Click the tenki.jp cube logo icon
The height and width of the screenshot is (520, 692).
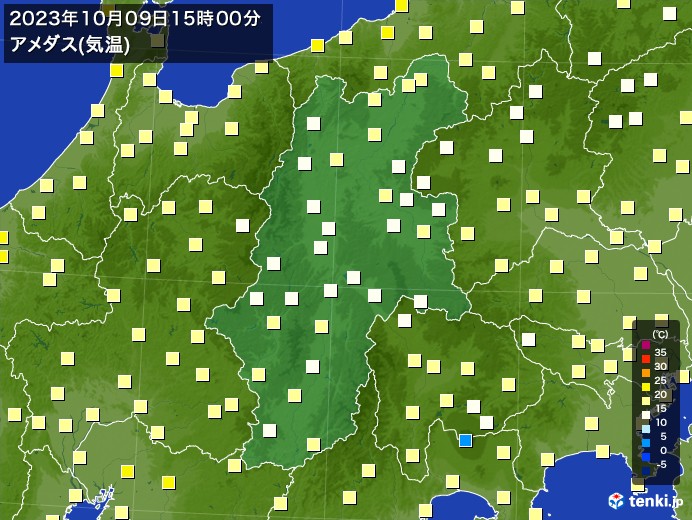tap(616, 501)
